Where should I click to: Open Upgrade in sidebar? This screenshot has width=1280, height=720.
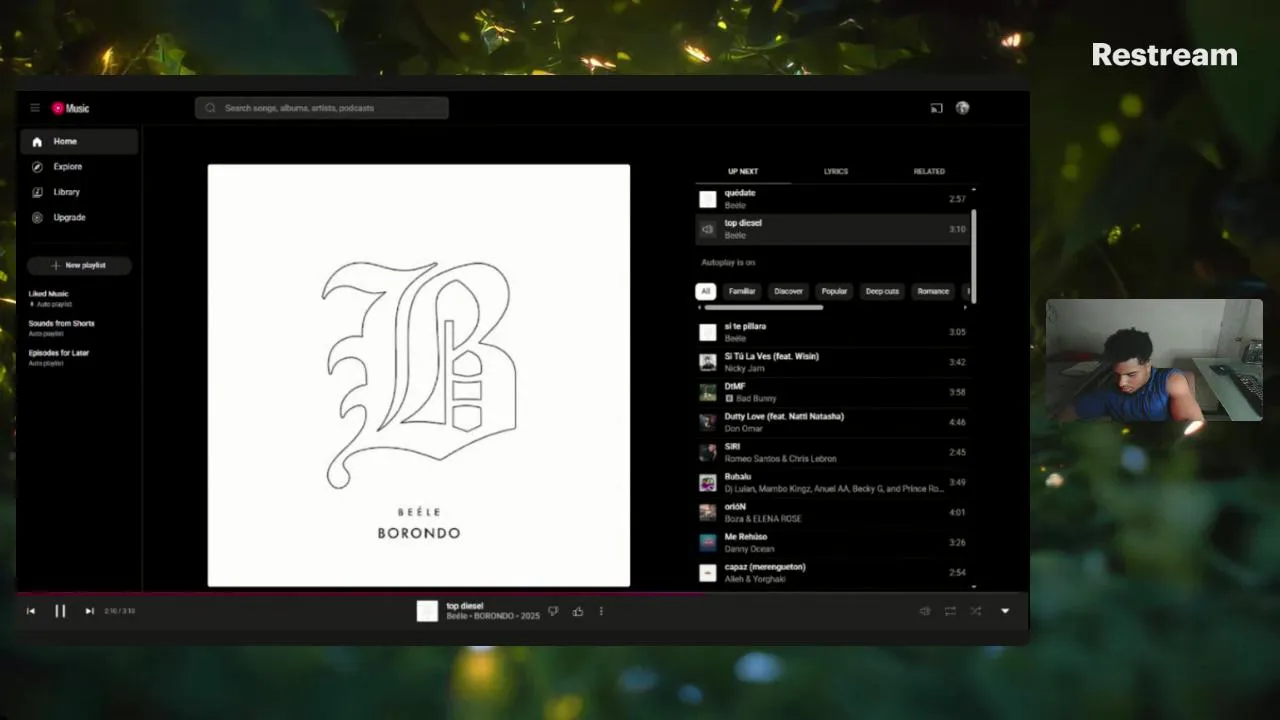[x=79, y=217]
